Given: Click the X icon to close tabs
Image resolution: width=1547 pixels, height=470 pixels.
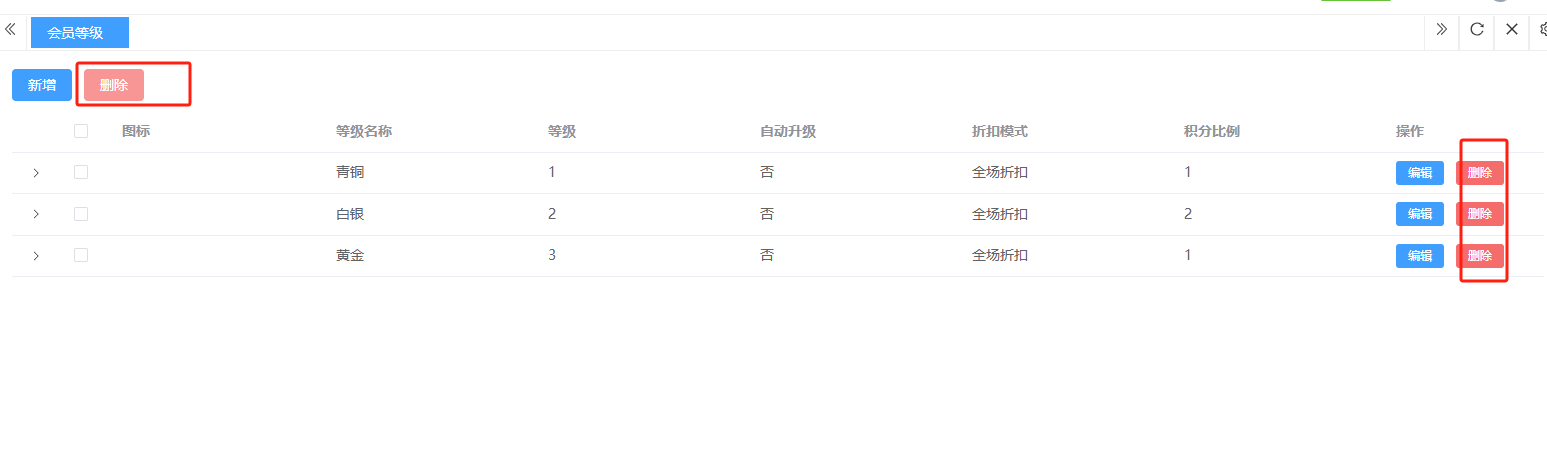Looking at the screenshot, I should pyautogui.click(x=1511, y=30).
